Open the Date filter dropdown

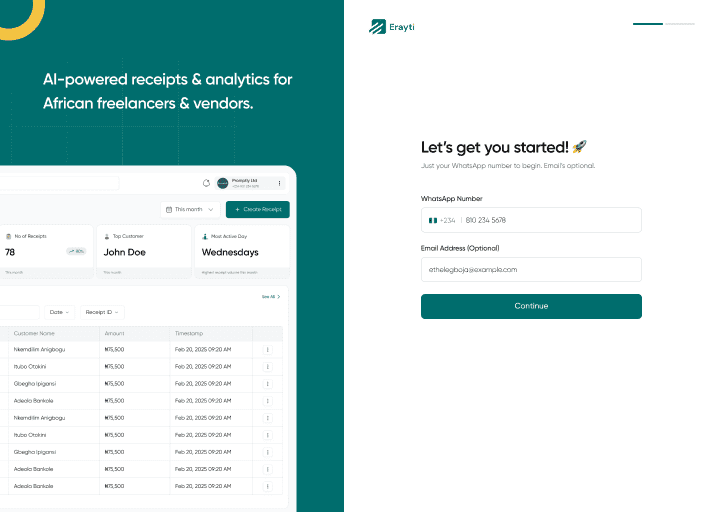point(60,312)
